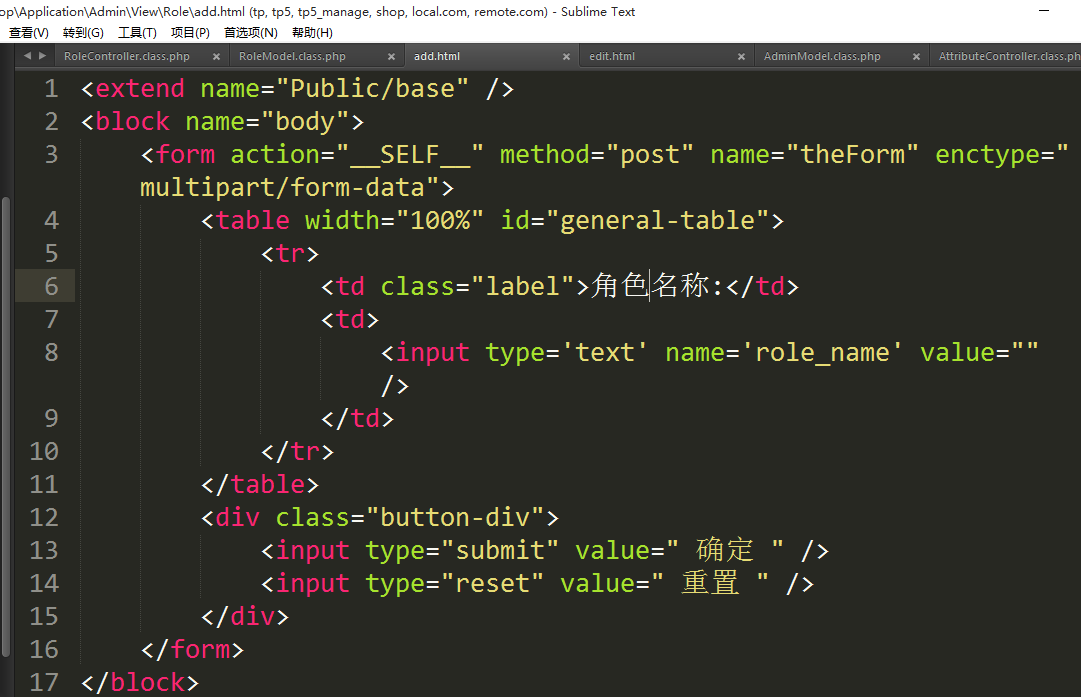Close the add.html tab
The image size is (1081, 697).
566,57
